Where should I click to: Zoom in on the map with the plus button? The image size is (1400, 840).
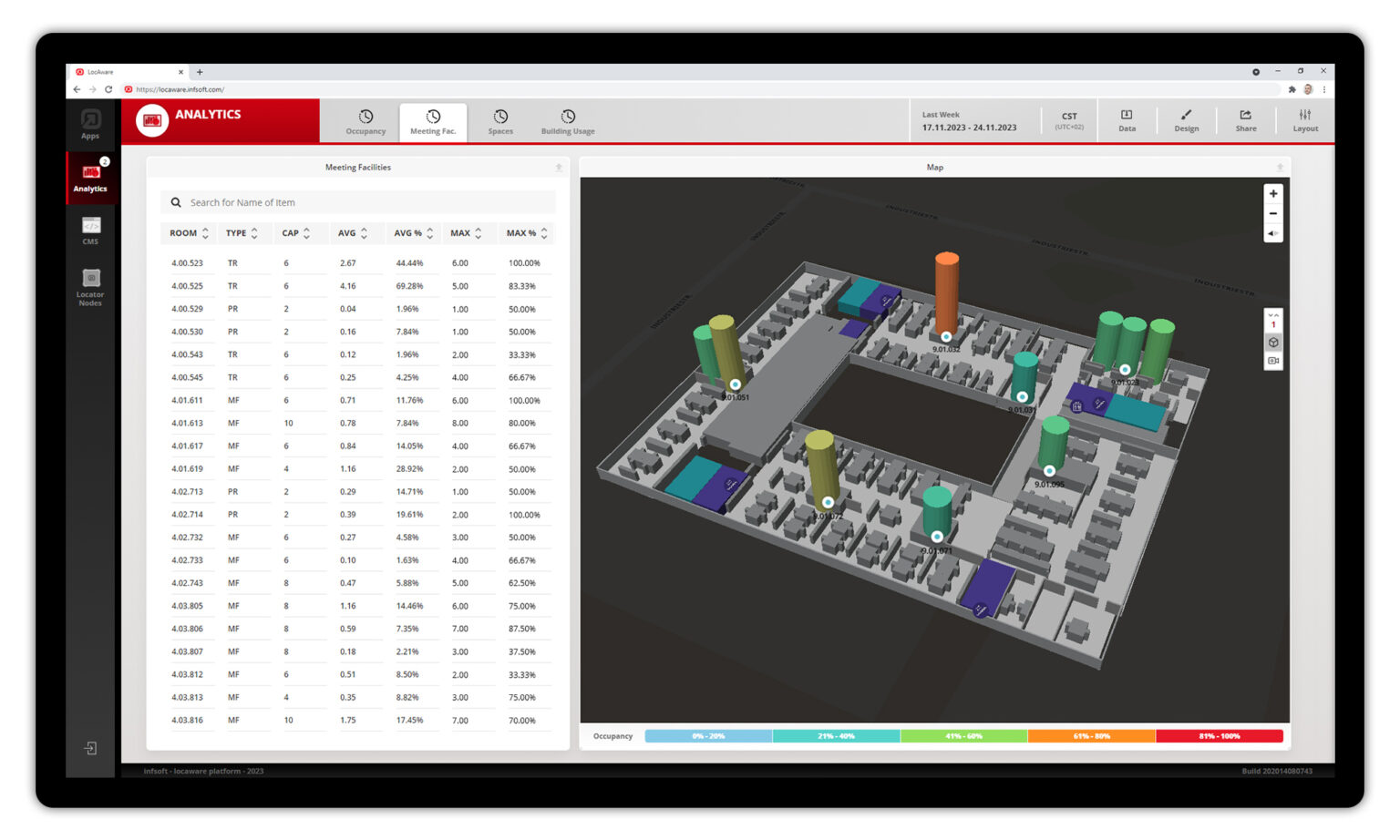pos(1273,193)
